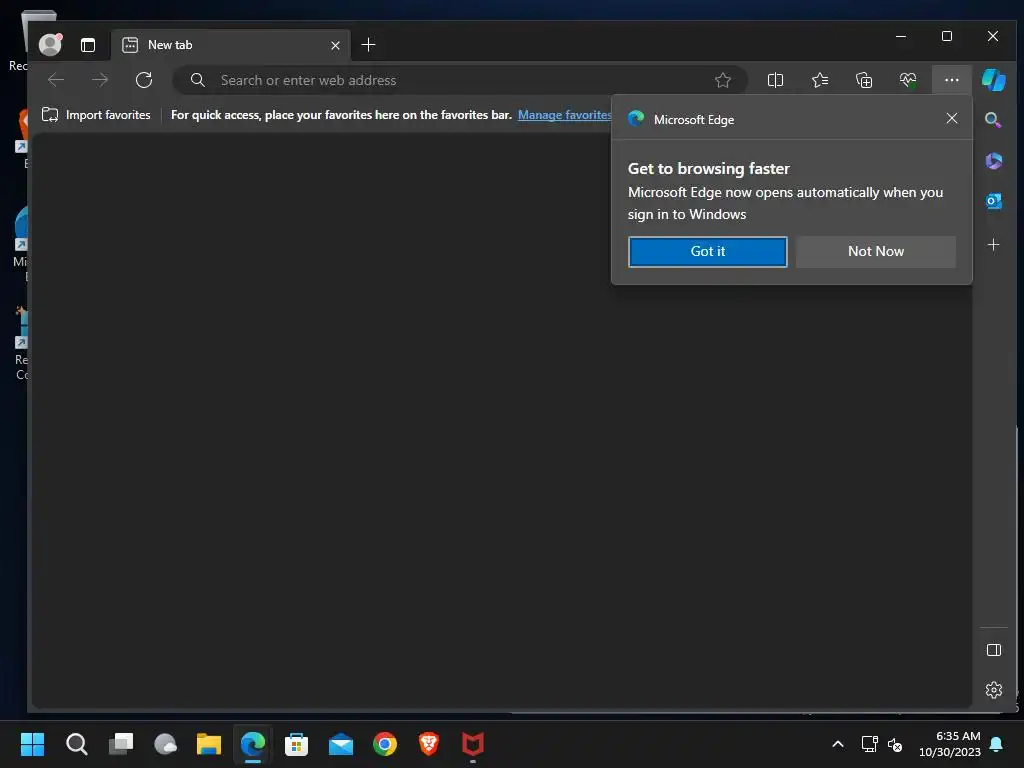
Task: Go back with the back arrow
Action: pos(56,80)
